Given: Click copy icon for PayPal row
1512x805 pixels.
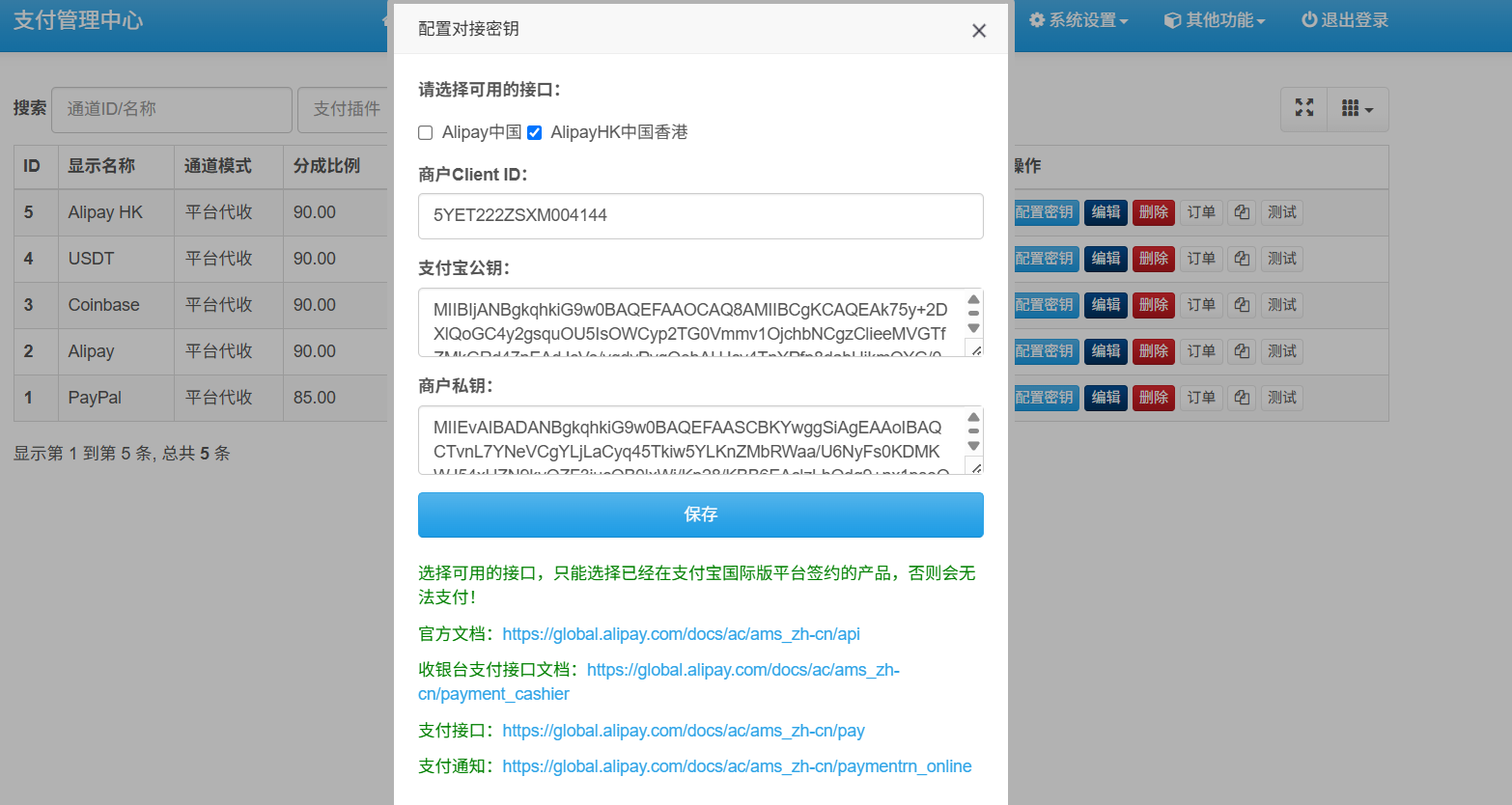Looking at the screenshot, I should (1242, 398).
